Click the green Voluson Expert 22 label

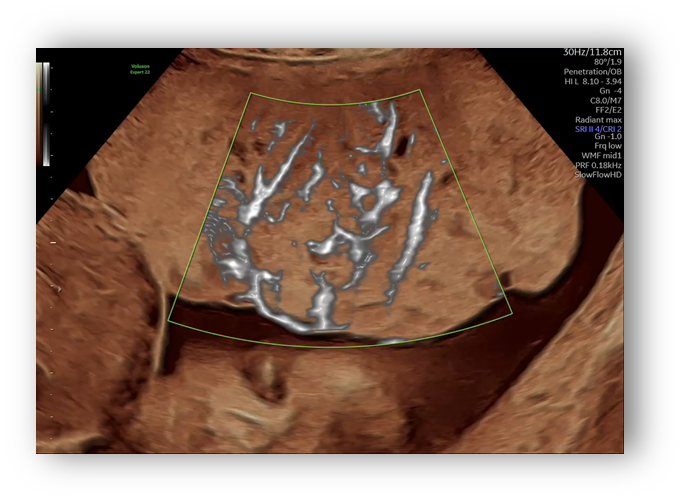(x=140, y=70)
